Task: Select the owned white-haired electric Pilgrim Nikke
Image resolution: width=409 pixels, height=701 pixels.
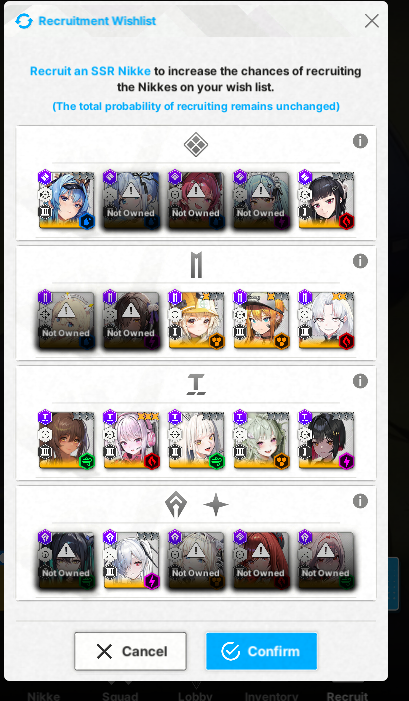Action: point(131,560)
